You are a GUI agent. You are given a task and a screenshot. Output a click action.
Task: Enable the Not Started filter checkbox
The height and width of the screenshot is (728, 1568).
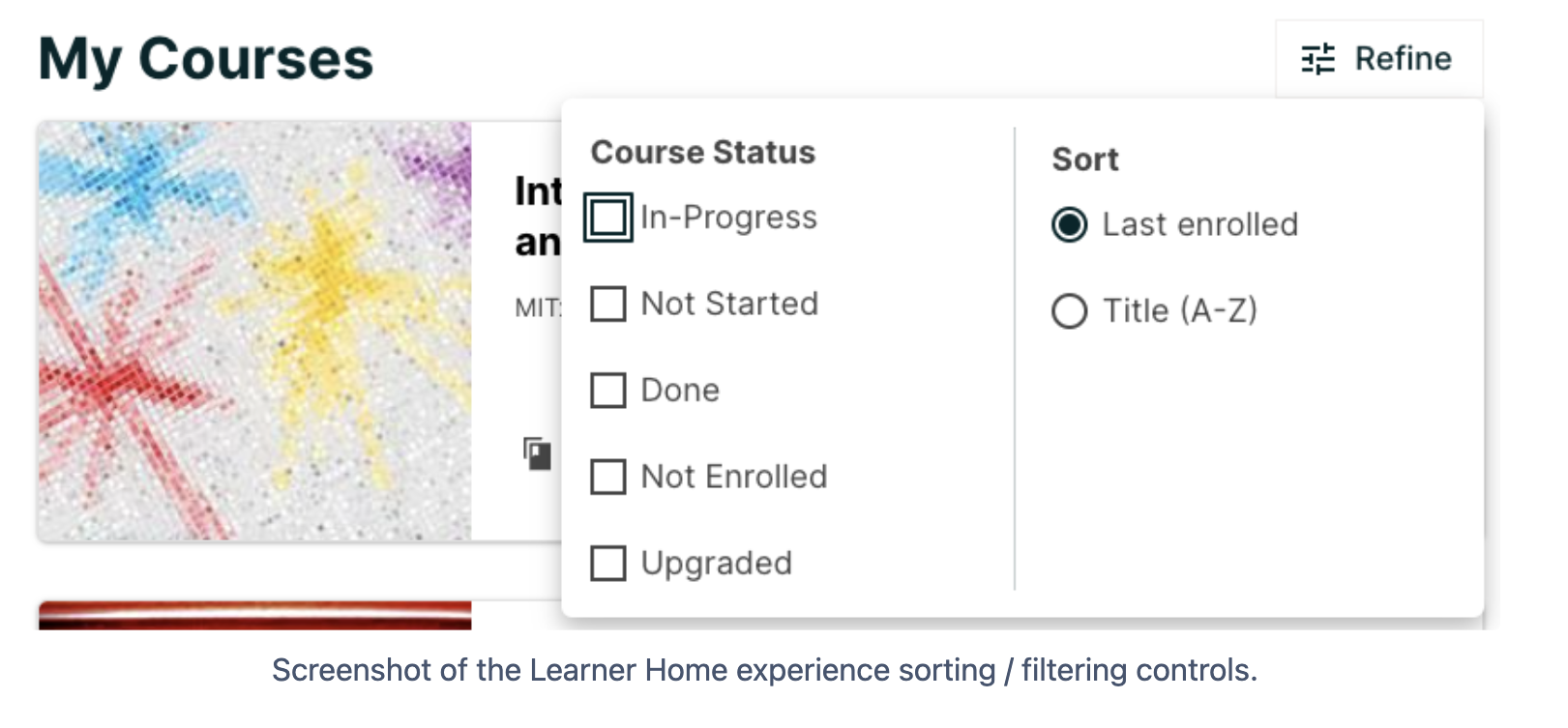point(607,304)
